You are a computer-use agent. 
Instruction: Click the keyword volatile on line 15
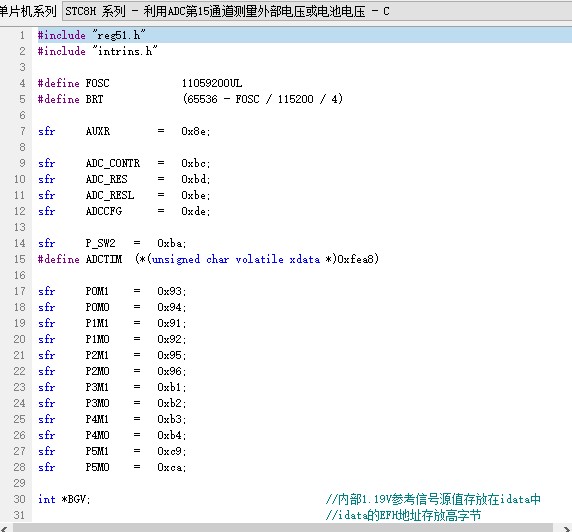pos(259,259)
